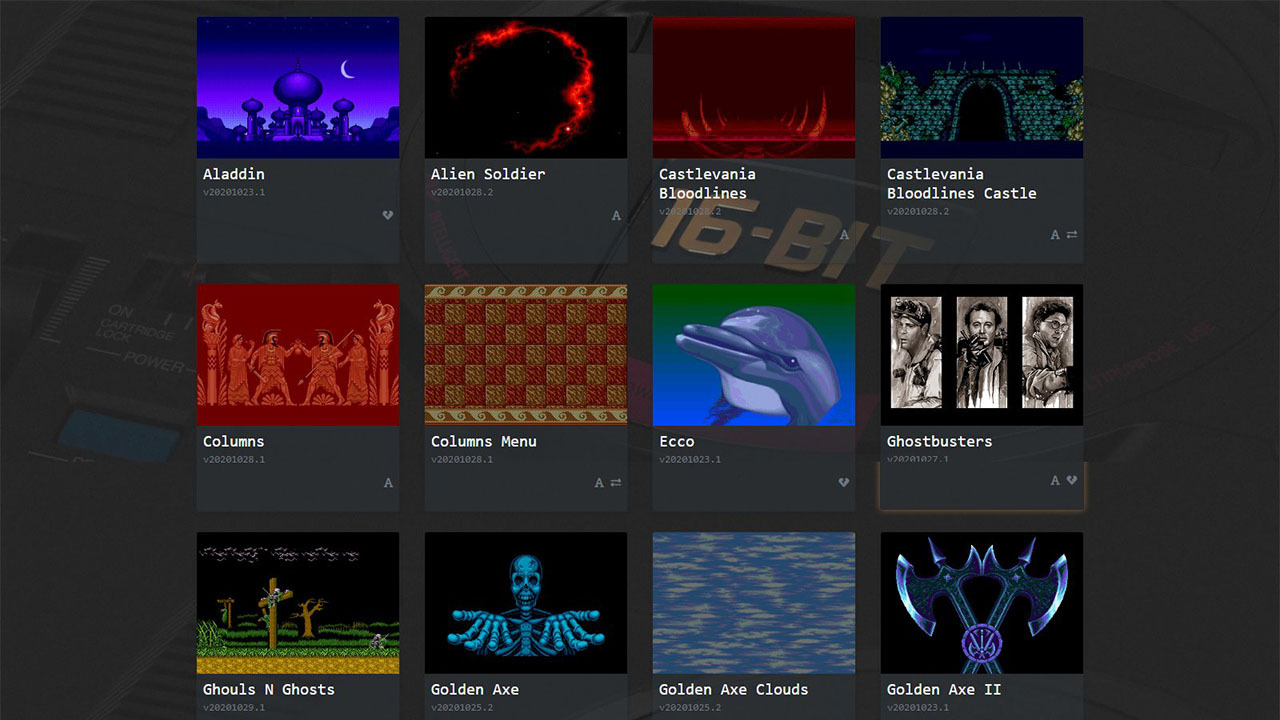The height and width of the screenshot is (720, 1280).
Task: Select the "Ecco" title
Action: 676,441
